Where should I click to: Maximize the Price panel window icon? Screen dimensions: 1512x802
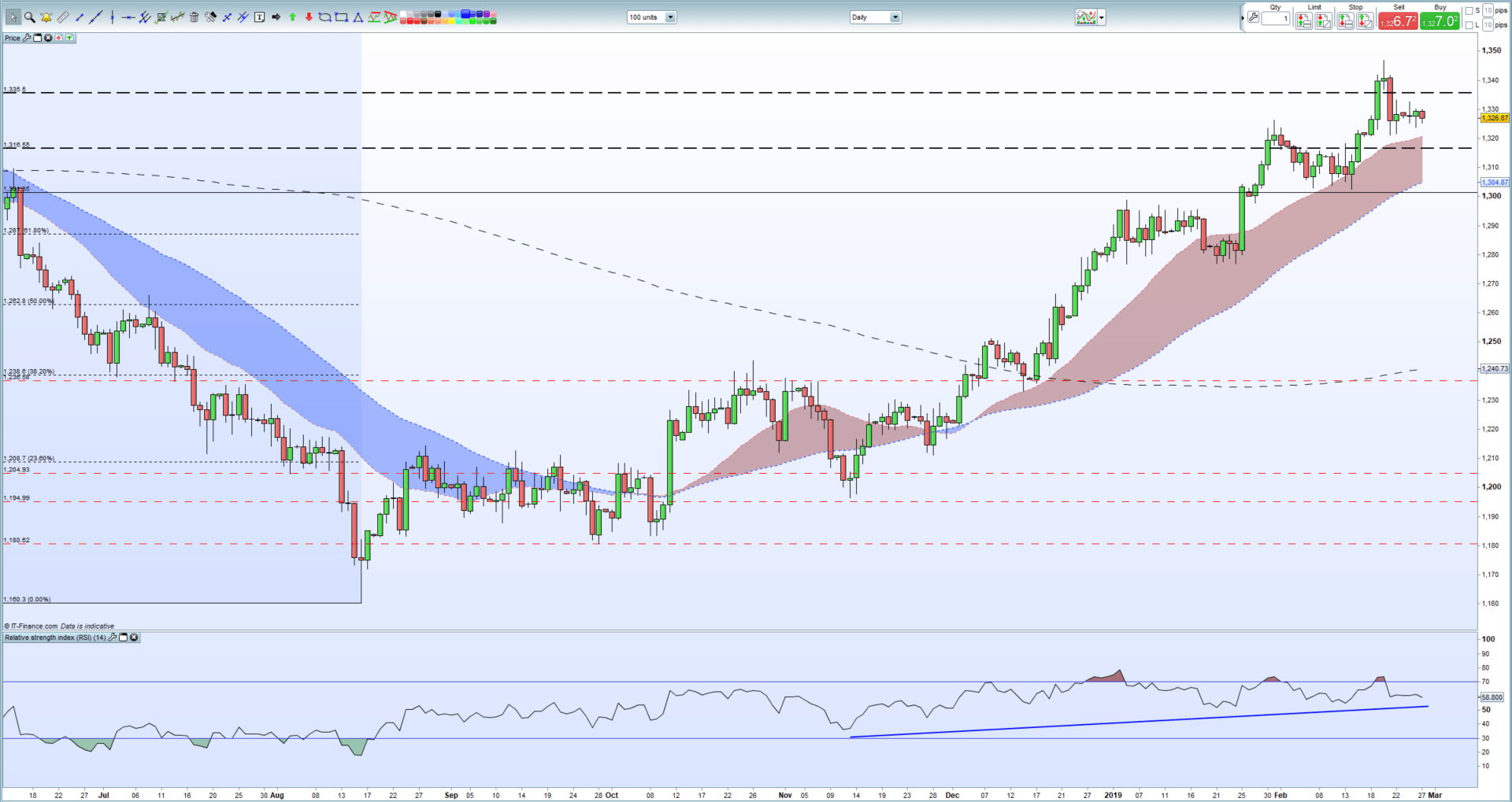click(x=38, y=38)
